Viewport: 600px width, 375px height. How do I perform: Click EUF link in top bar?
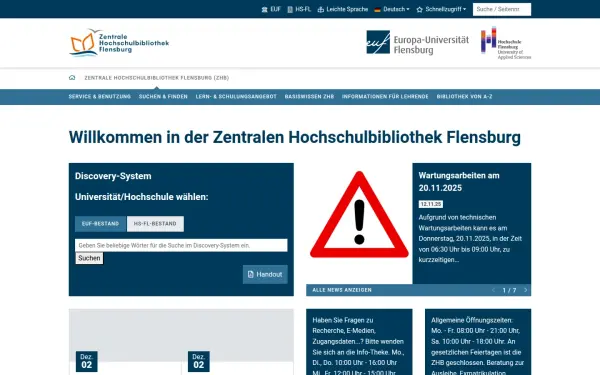[x=271, y=10]
